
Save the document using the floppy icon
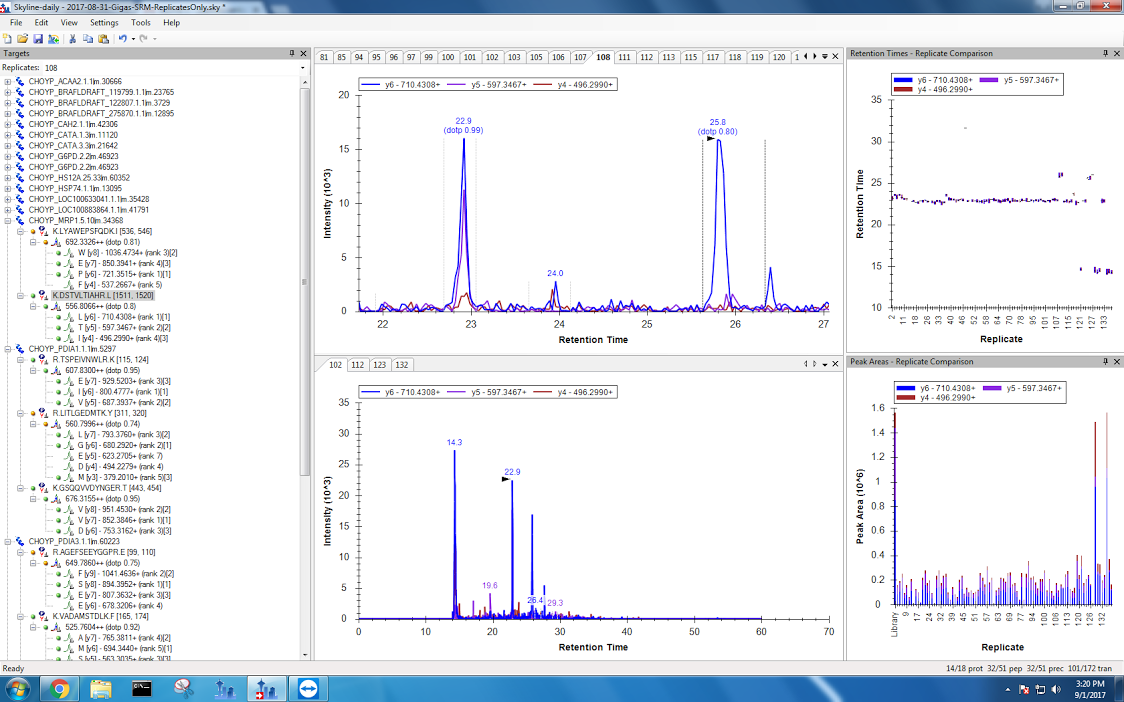tap(36, 38)
